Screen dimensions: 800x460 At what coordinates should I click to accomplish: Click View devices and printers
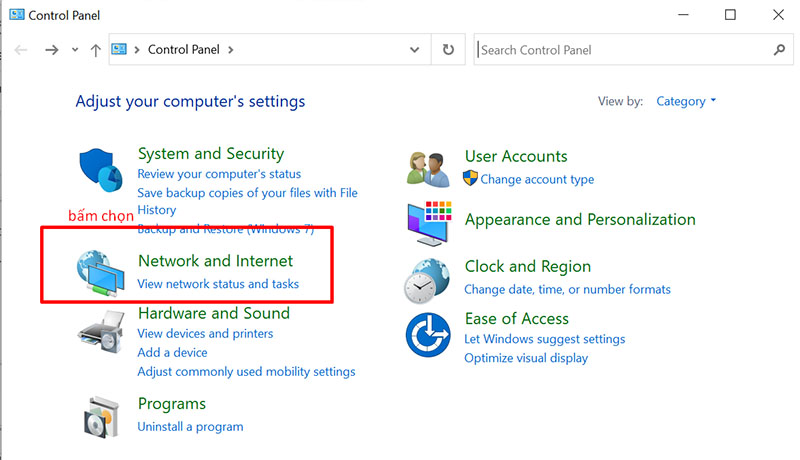205,334
